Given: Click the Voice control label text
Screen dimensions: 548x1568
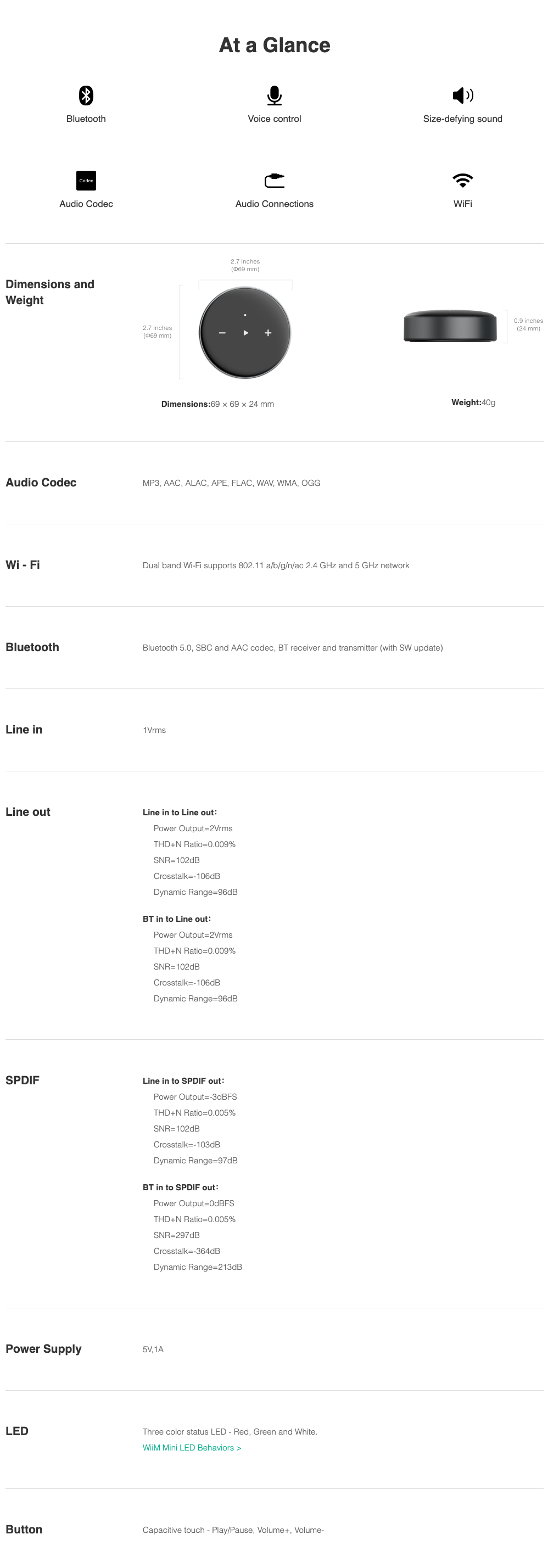Looking at the screenshot, I should (275, 119).
